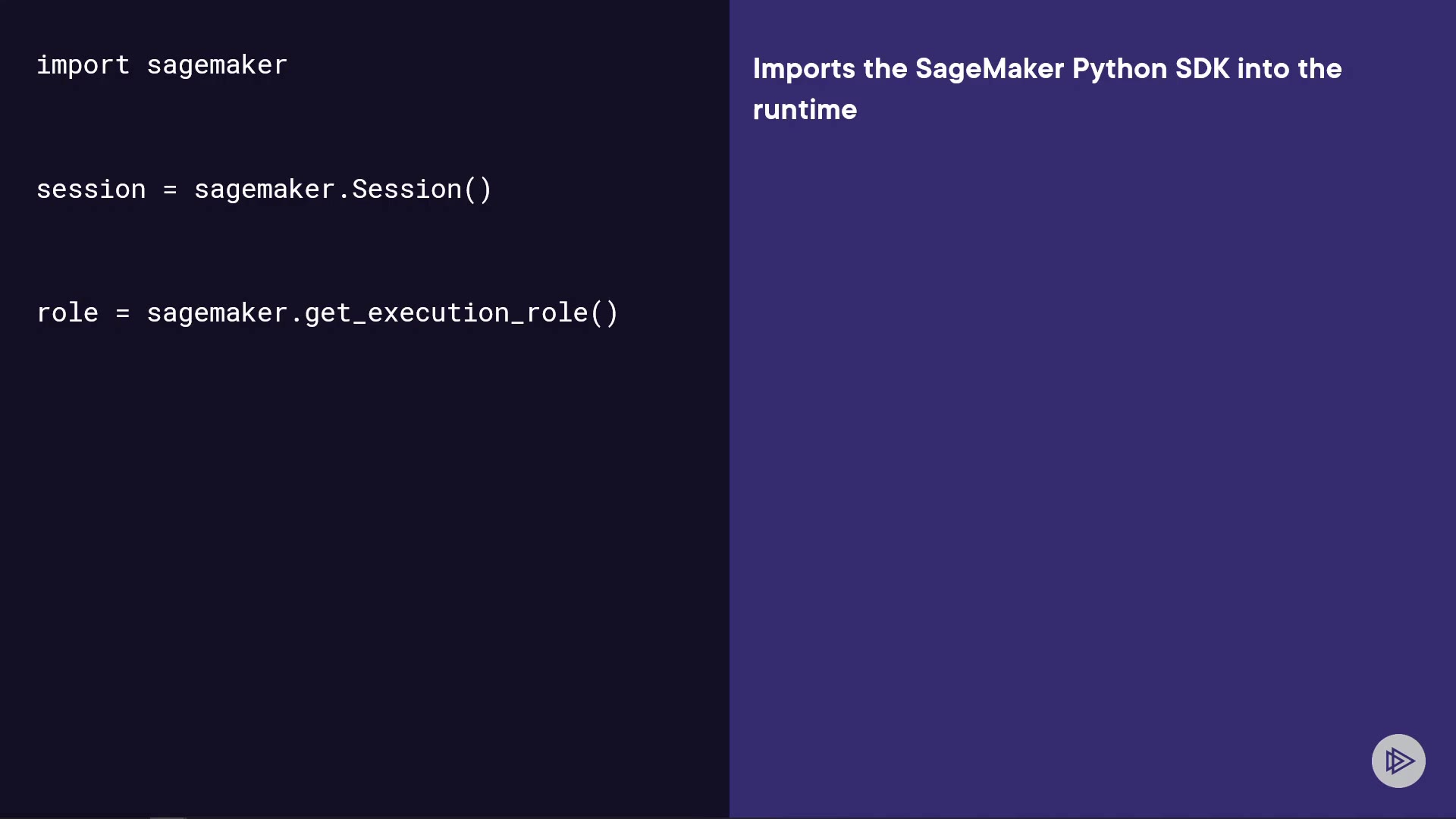The image size is (1456, 819).
Task: Click 'get_execution_role()' function text
Action: tap(461, 313)
